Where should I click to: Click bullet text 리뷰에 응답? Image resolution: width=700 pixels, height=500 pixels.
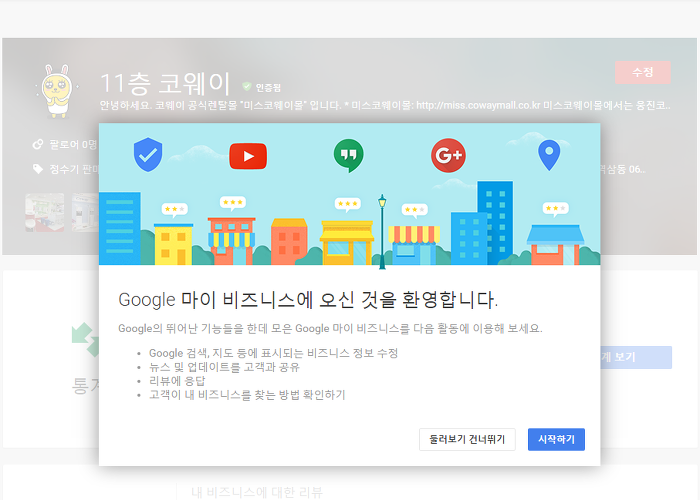177,381
